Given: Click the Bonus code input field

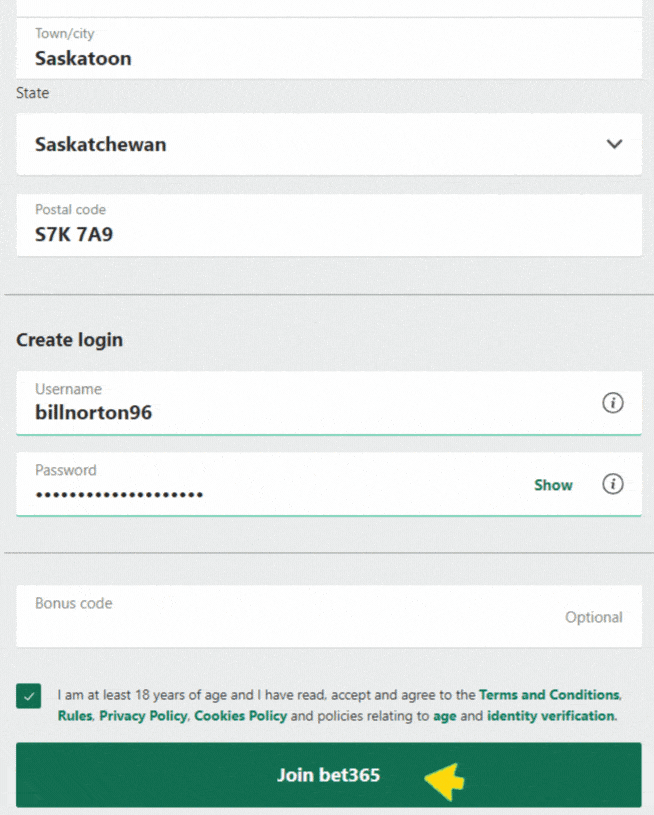Looking at the screenshot, I should click(328, 617).
